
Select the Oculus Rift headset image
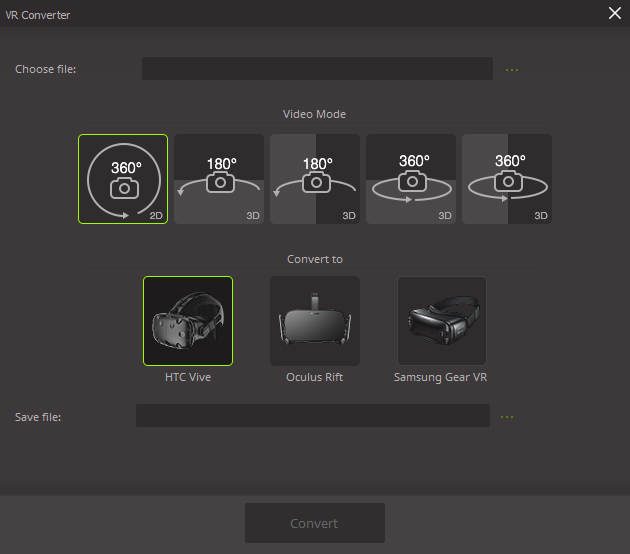click(315, 321)
